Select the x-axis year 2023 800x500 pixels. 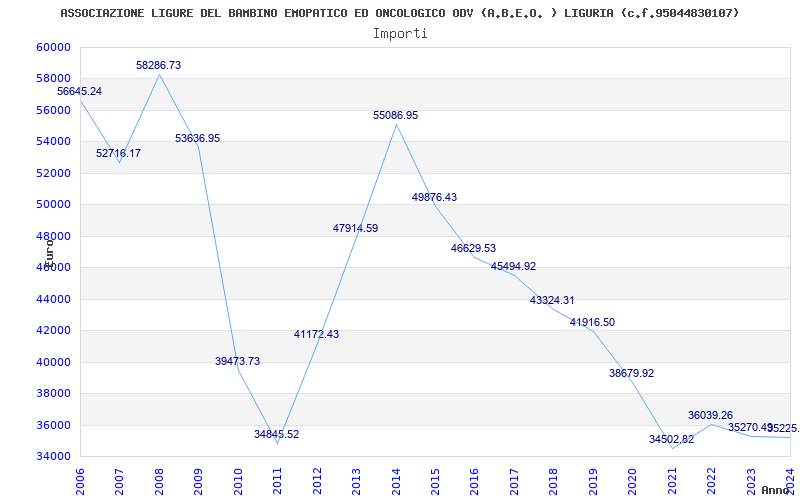751,482
